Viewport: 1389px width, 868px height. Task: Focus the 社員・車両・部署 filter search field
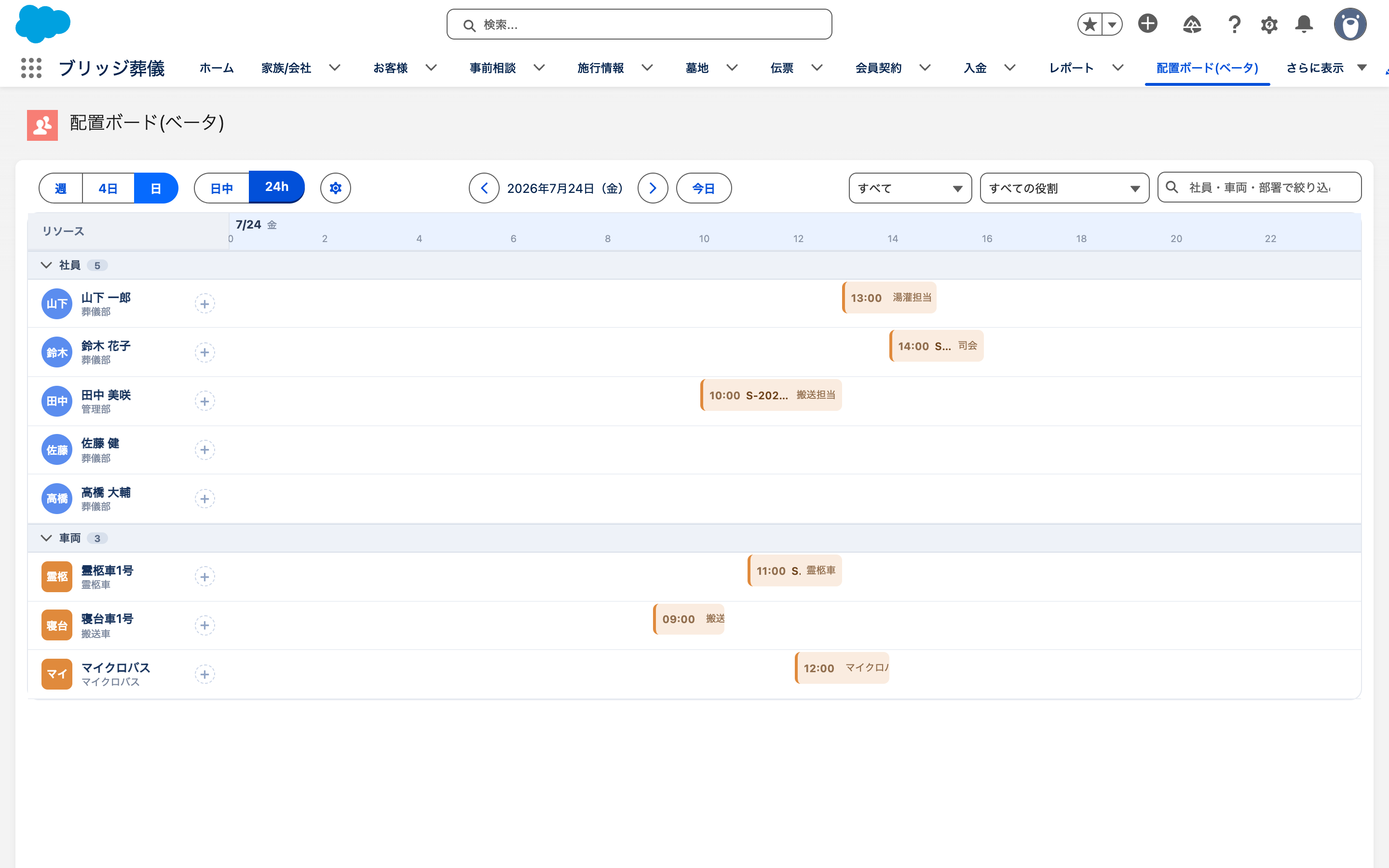coord(1259,187)
